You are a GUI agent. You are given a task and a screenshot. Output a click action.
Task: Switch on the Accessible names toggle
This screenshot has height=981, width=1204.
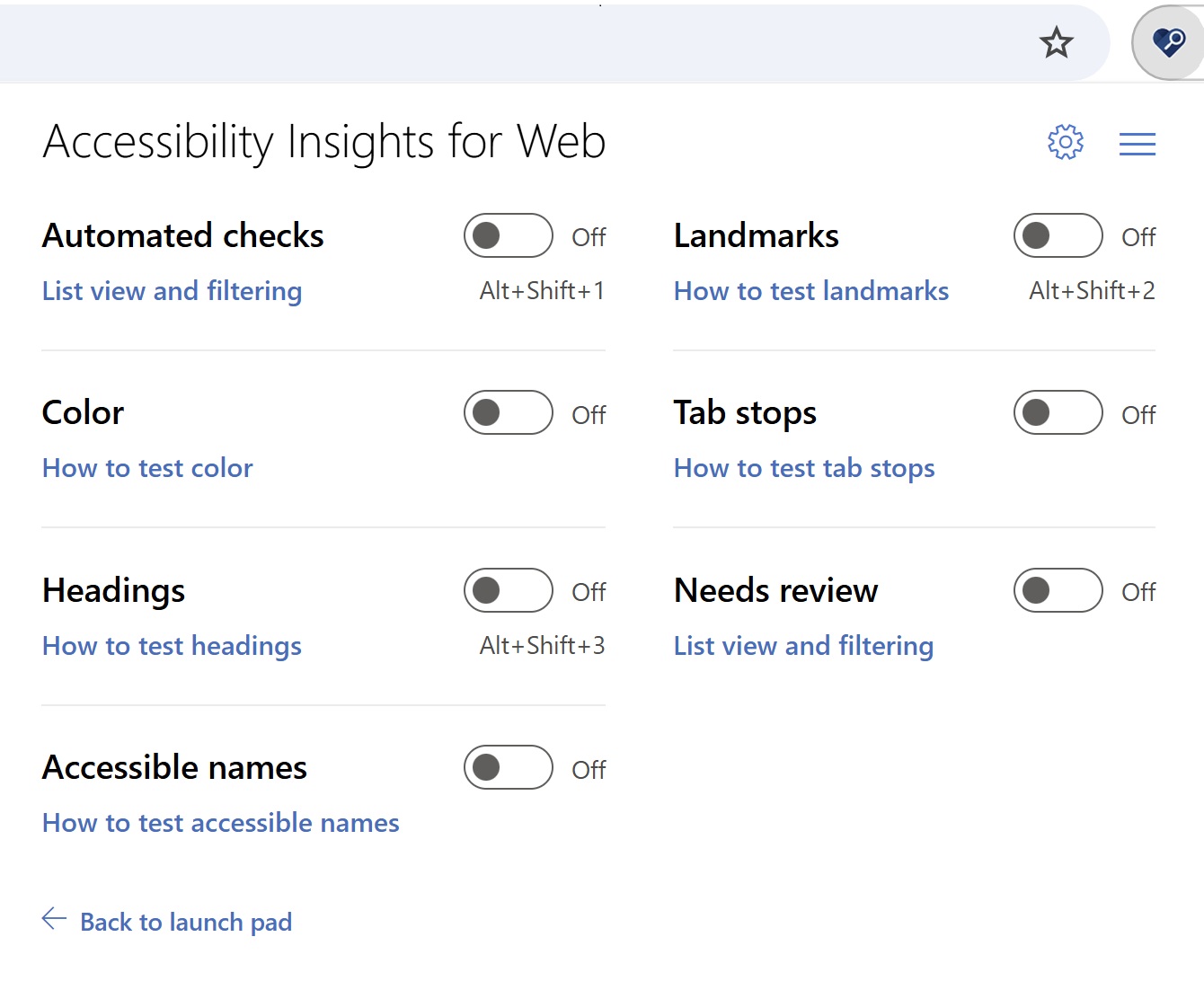[x=509, y=767]
